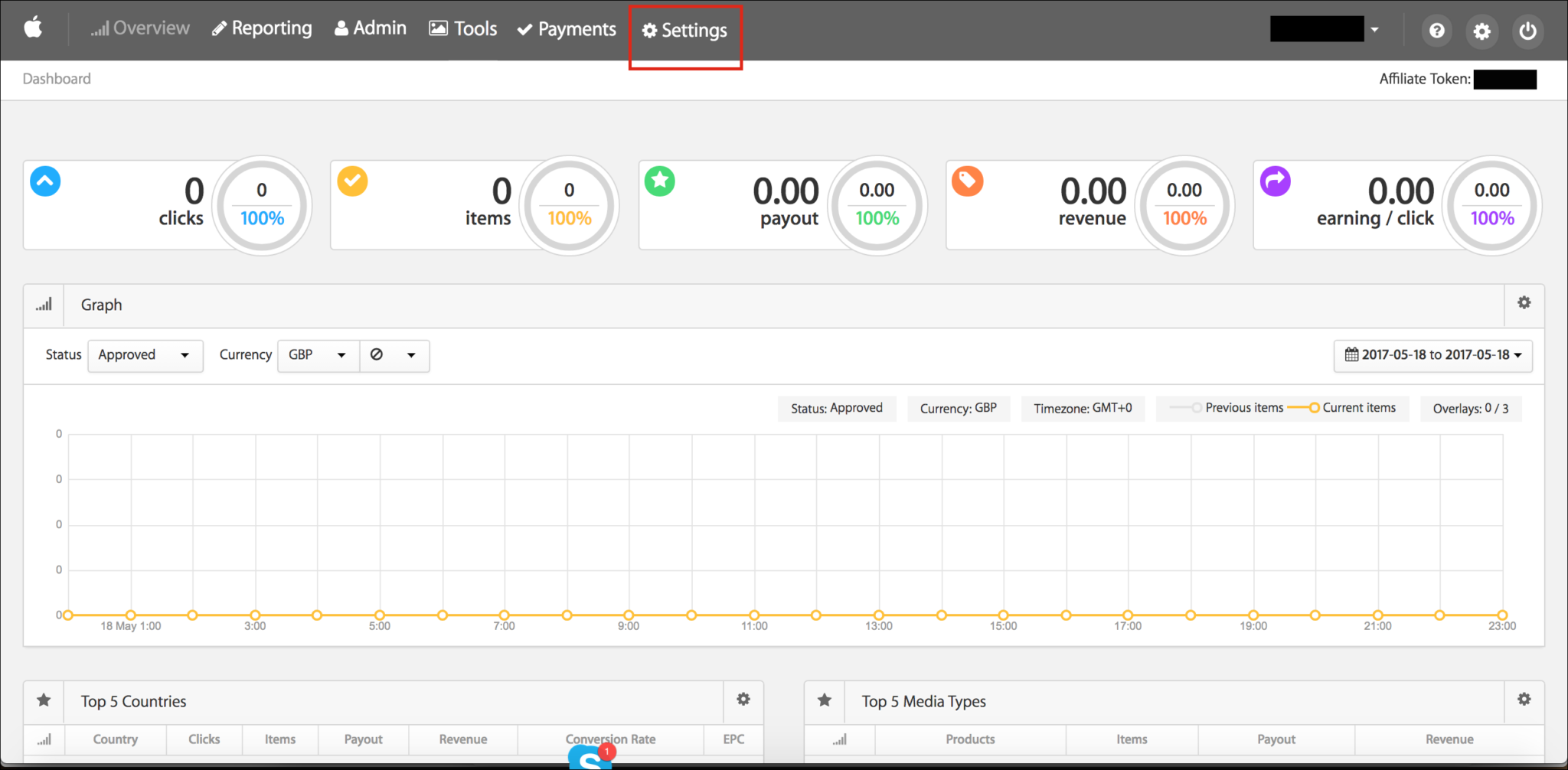Click the round gear icon in header
Viewport: 1568px width, 770px height.
pyautogui.click(x=1482, y=31)
